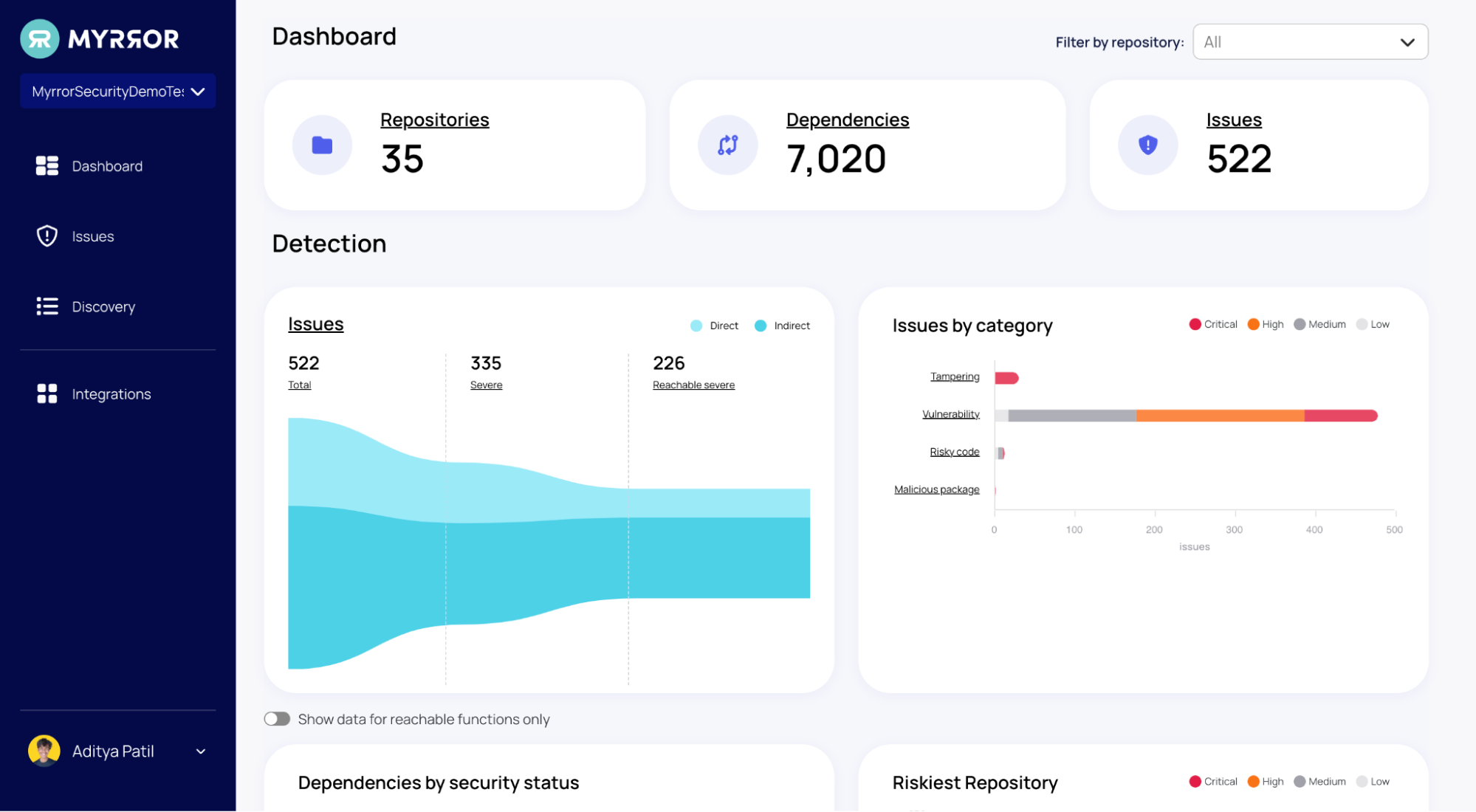Click the Integrations grid icon in sidebar
1476x812 pixels.
[x=47, y=394]
